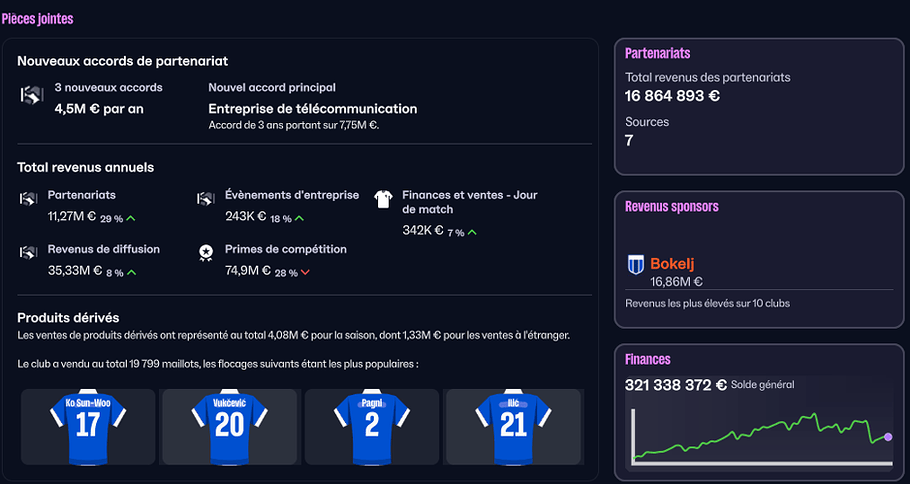Select the Pagni number 2 jersey
This screenshot has height=484, width=910.
tap(371, 427)
